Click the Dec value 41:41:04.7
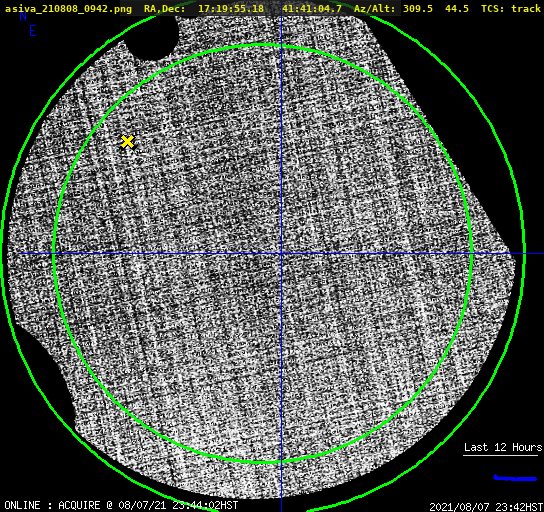Viewport: 544px width, 512px height. click(312, 8)
